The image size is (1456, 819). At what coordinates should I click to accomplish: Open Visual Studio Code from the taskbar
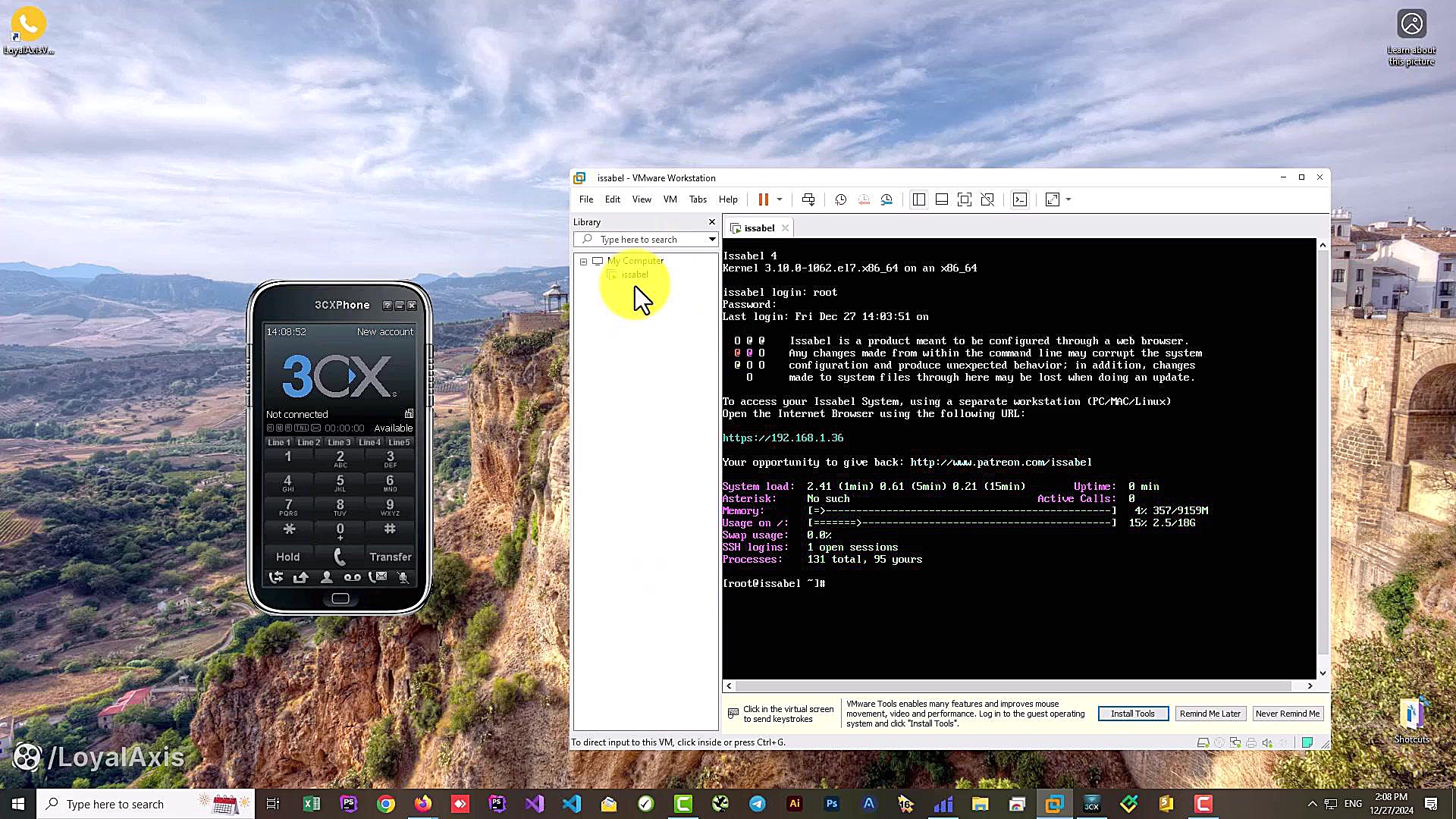[572, 804]
